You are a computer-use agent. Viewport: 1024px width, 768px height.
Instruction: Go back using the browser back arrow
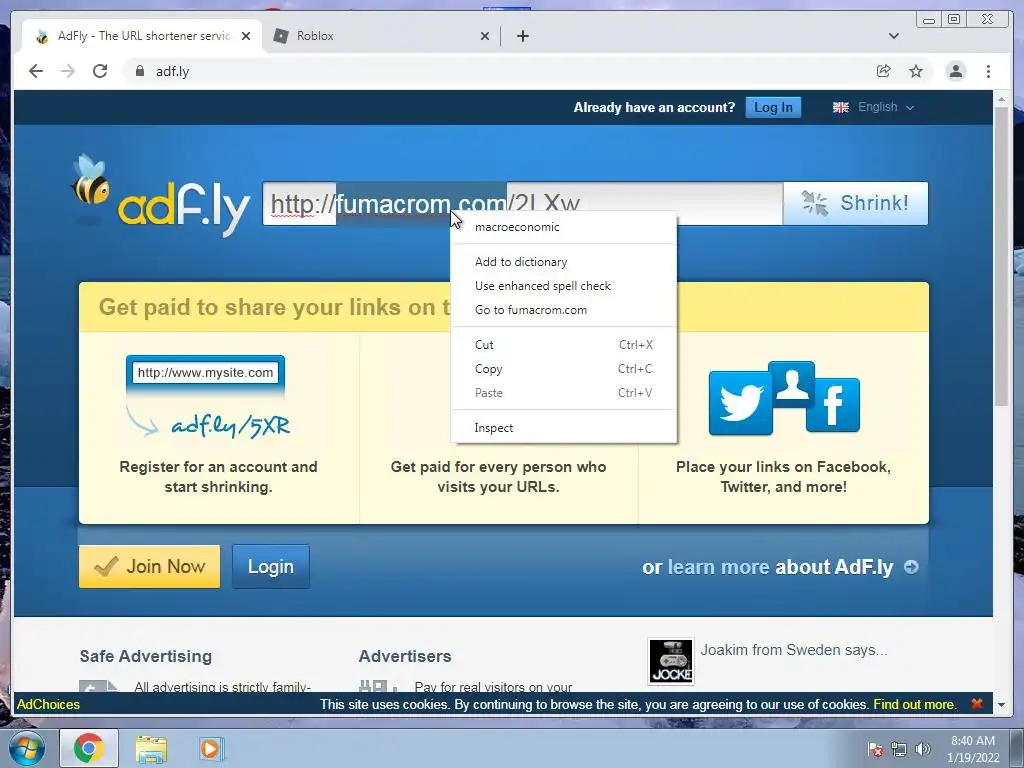pyautogui.click(x=36, y=71)
